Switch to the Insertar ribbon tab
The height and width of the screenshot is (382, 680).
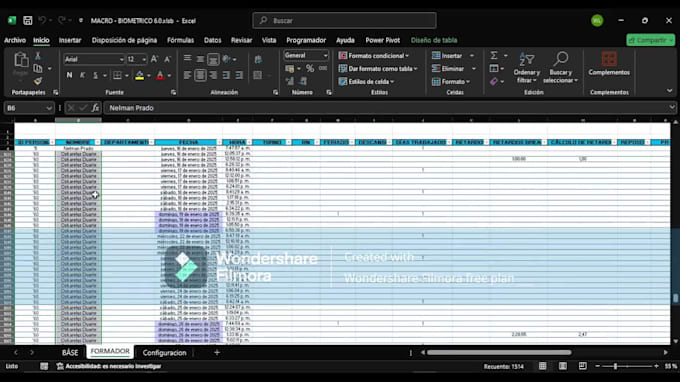tap(70, 40)
